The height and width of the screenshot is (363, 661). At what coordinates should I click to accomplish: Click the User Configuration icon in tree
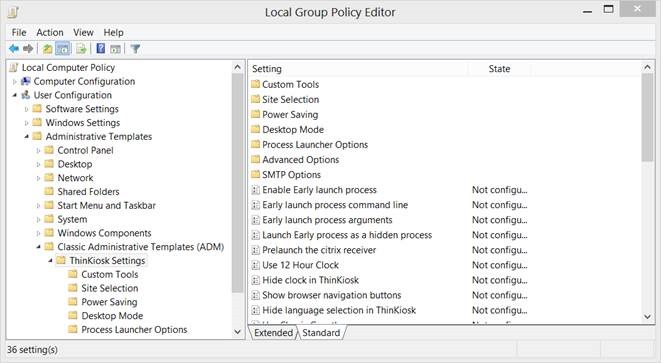[26, 95]
